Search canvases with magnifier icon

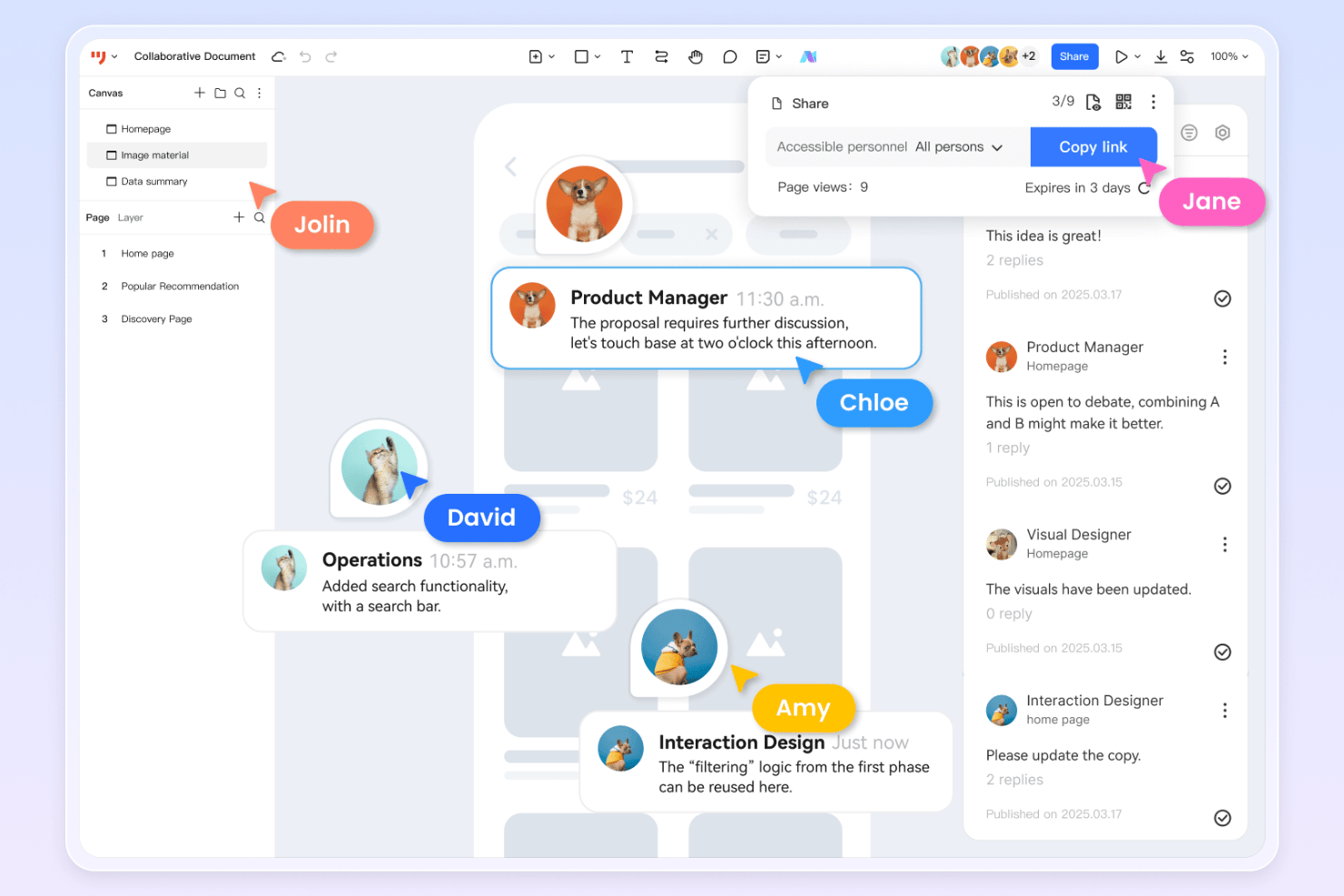240,93
